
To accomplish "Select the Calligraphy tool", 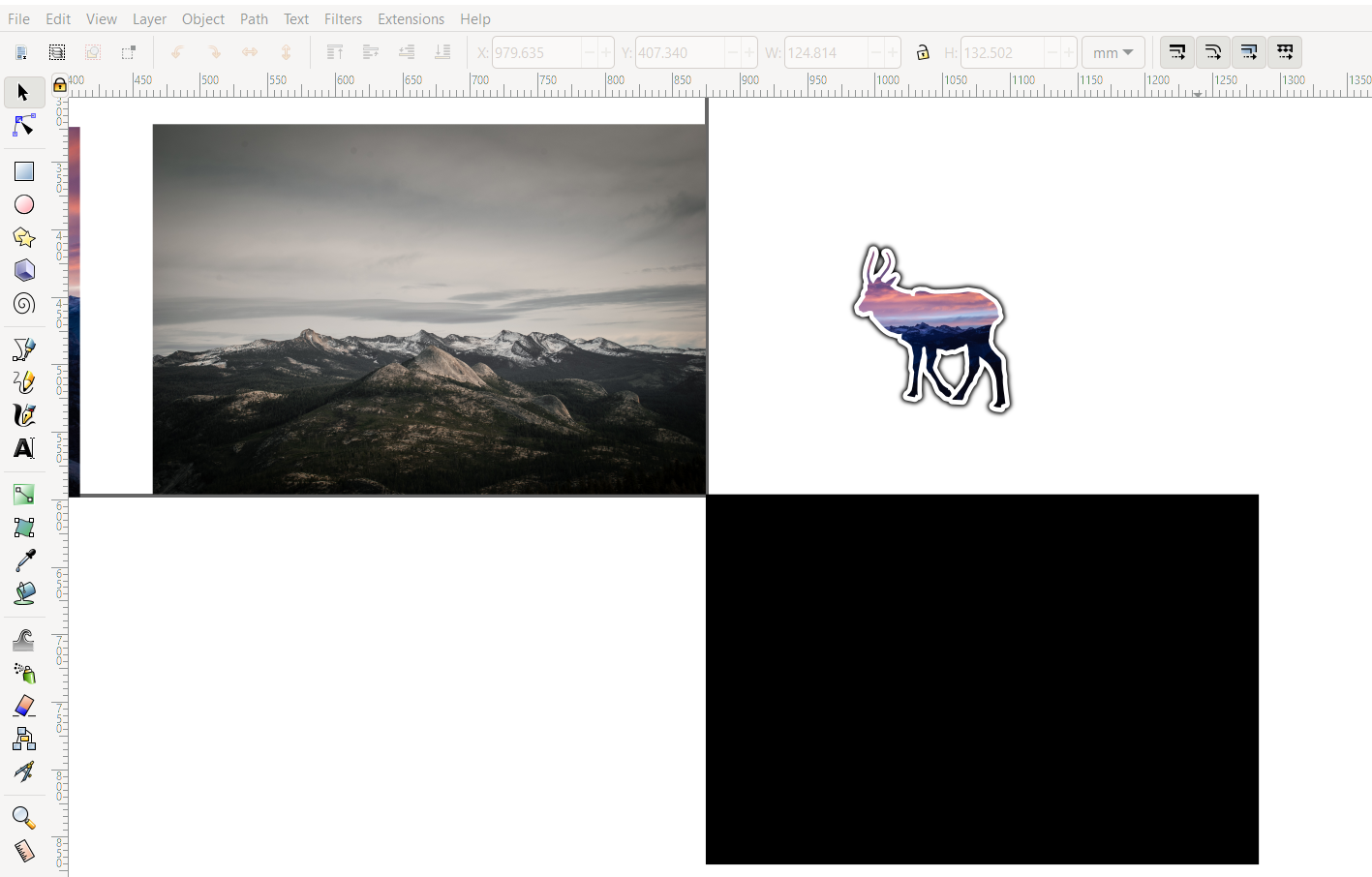I will click(x=24, y=415).
